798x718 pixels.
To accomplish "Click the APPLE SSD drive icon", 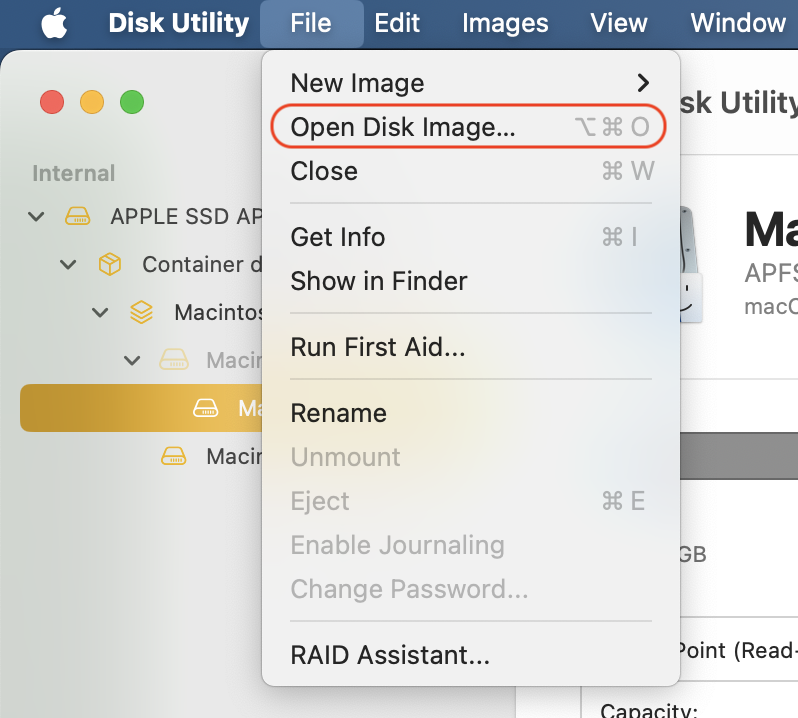I will [77, 216].
